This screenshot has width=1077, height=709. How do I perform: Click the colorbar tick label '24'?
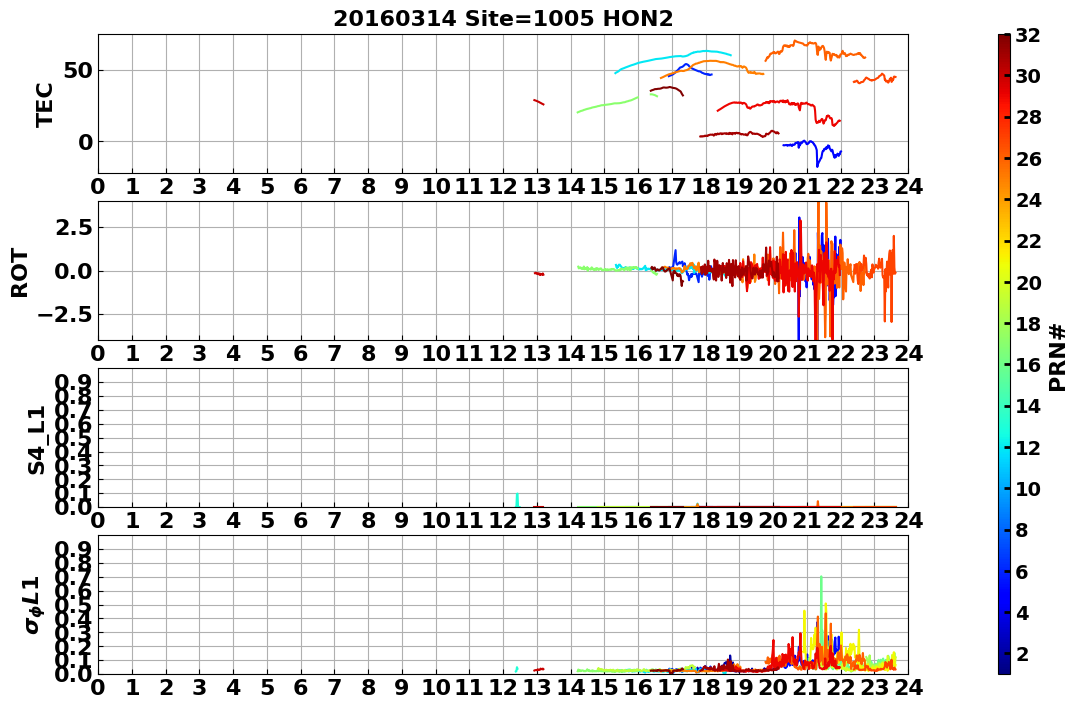point(1028,200)
